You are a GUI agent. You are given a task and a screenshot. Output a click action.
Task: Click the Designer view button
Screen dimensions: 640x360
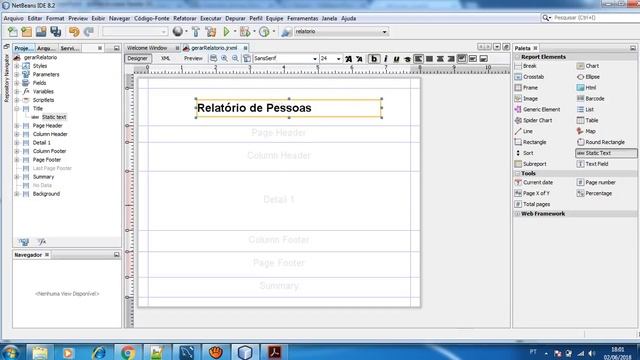click(138, 59)
